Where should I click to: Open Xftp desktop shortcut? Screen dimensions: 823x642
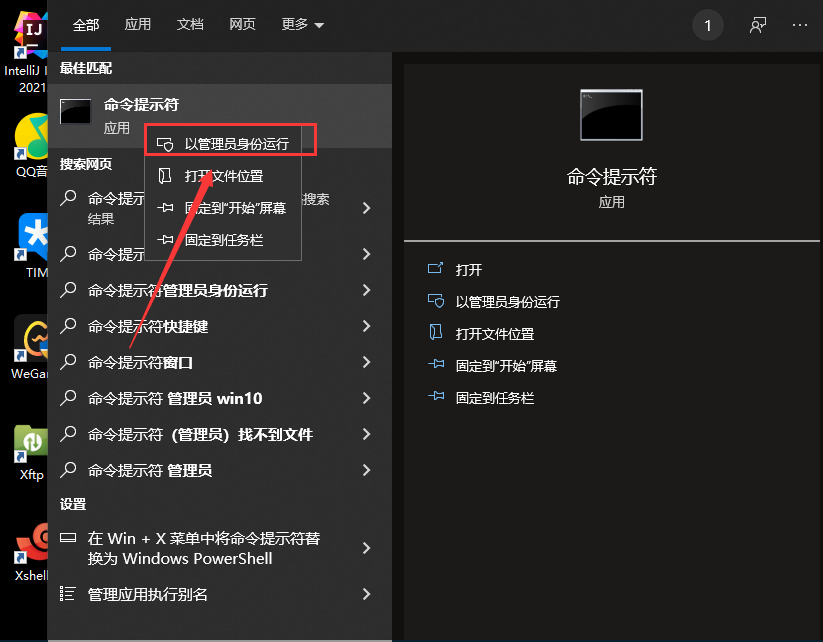tap(31, 452)
